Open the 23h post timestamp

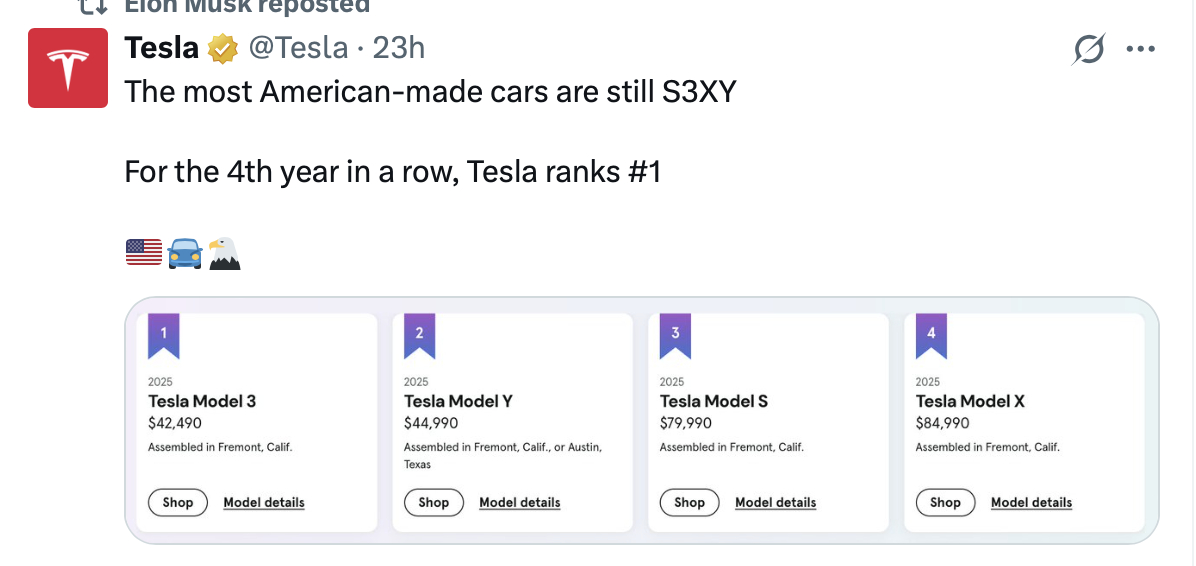[398, 49]
